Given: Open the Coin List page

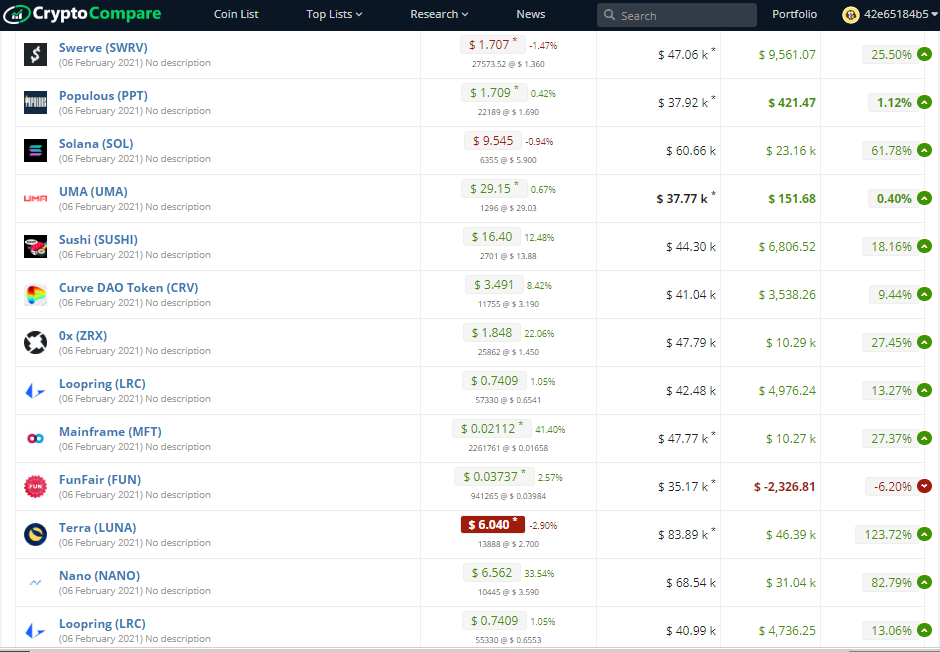Looking at the screenshot, I should [236, 14].
